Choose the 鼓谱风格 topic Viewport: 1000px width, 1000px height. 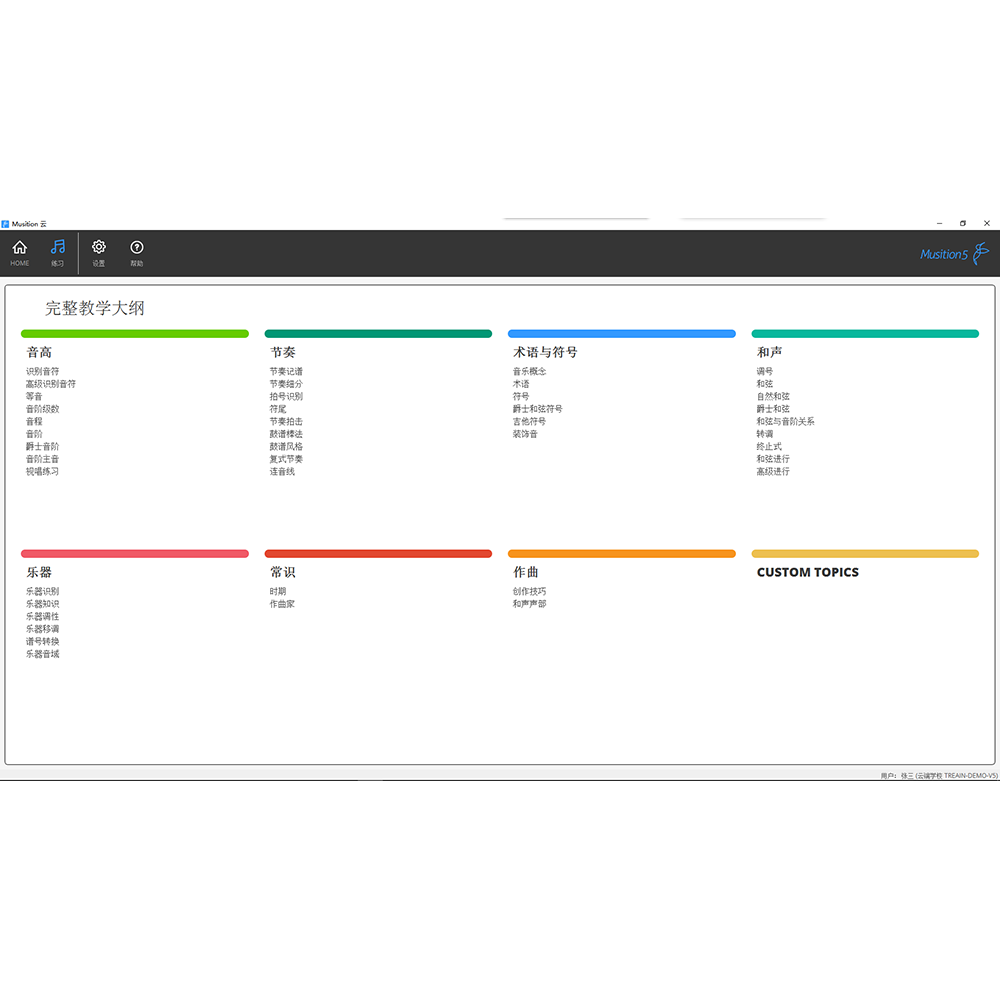coord(286,447)
